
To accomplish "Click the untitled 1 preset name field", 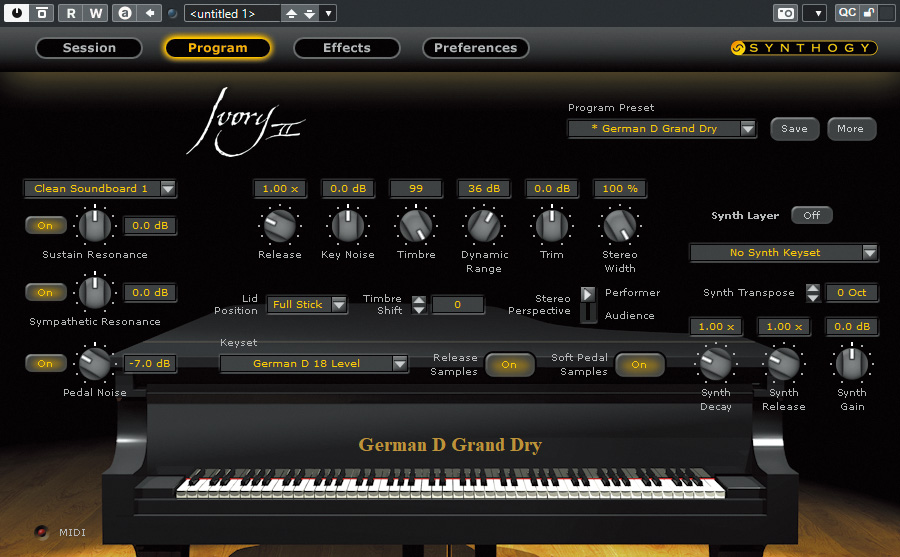I will click(232, 13).
